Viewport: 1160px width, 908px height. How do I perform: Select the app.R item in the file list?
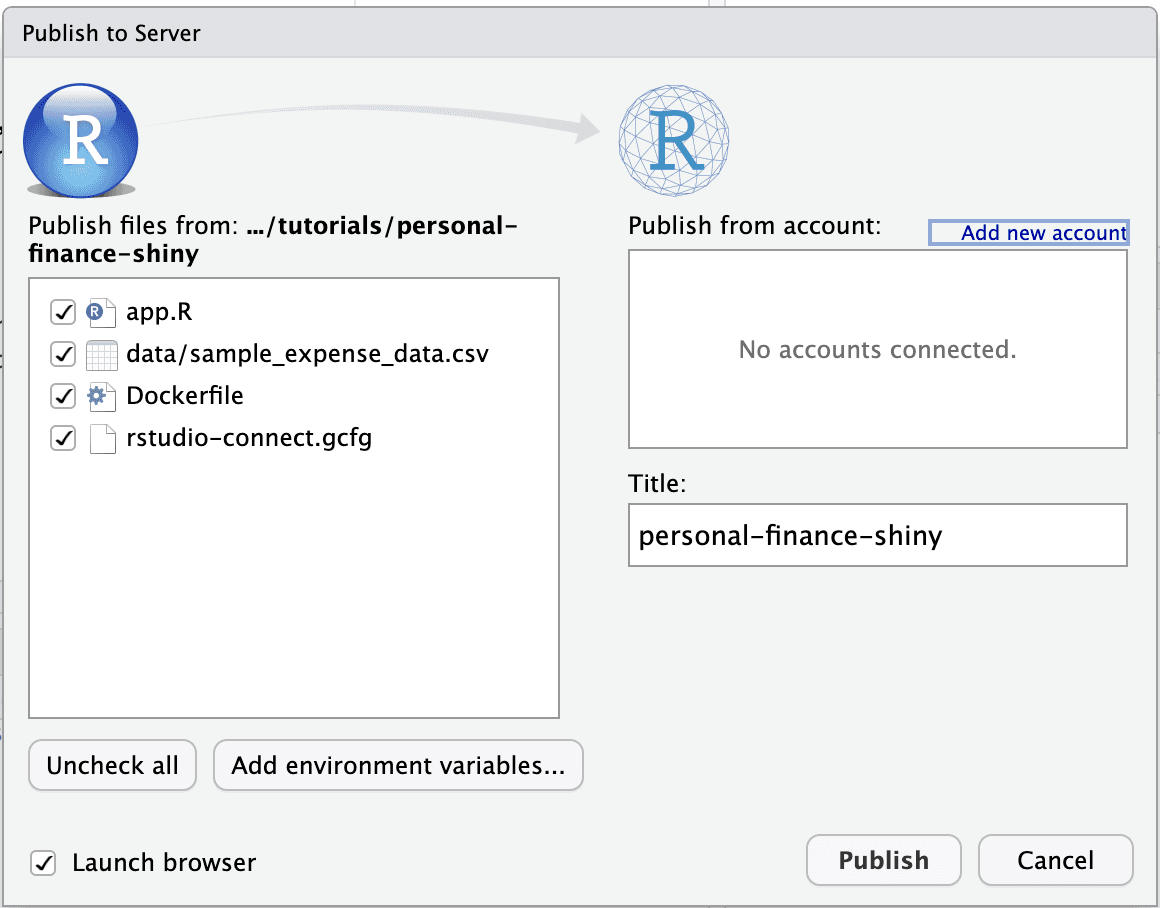(158, 311)
